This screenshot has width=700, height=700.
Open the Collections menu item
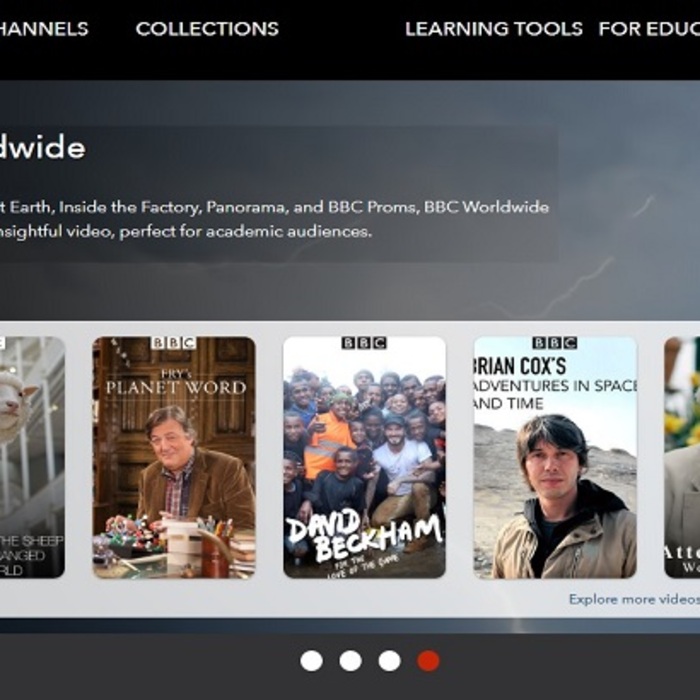pos(207,29)
